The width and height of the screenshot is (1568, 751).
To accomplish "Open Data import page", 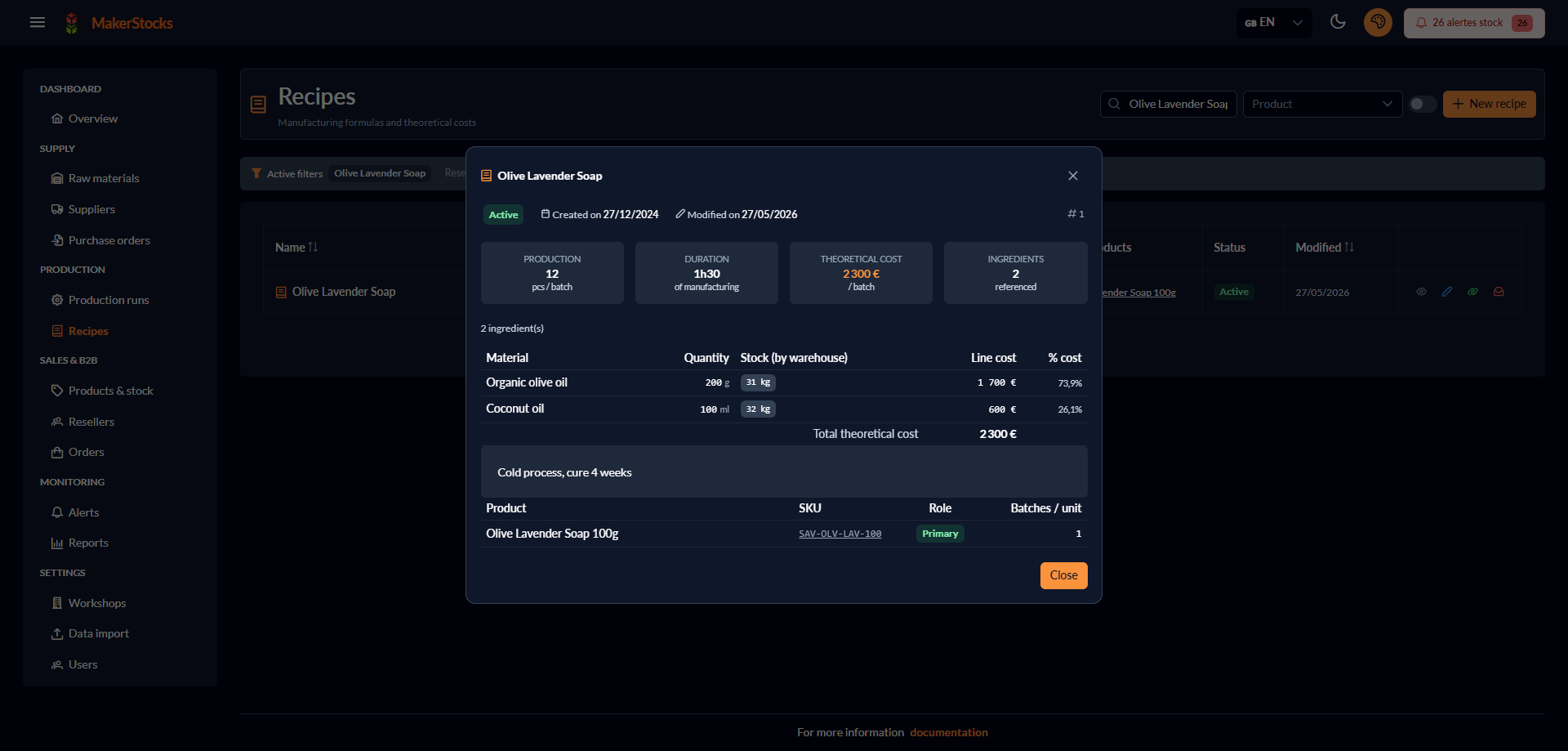I will [99, 633].
